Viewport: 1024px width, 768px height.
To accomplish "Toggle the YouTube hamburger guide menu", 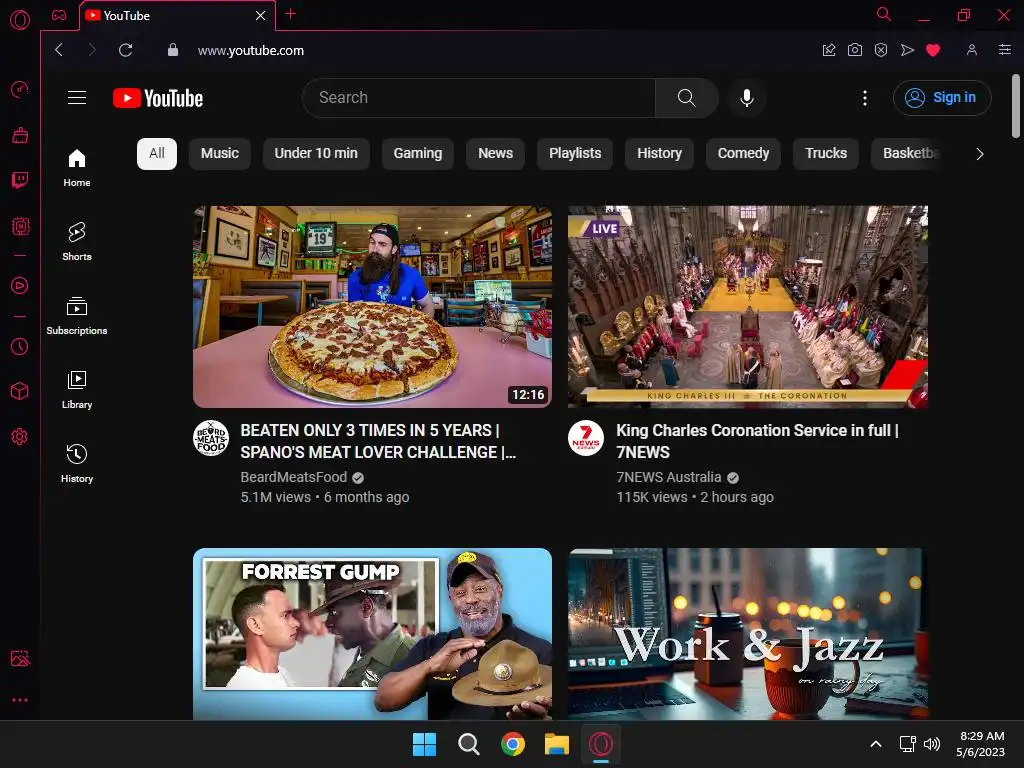I will (77, 98).
